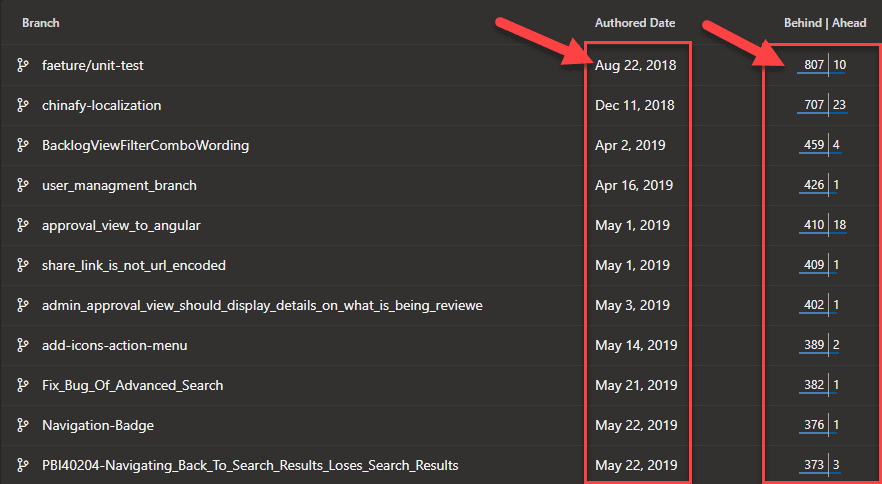Screen dimensions: 882x484
Task: Click branch icon beside user_managment_branch
Action: 23,185
